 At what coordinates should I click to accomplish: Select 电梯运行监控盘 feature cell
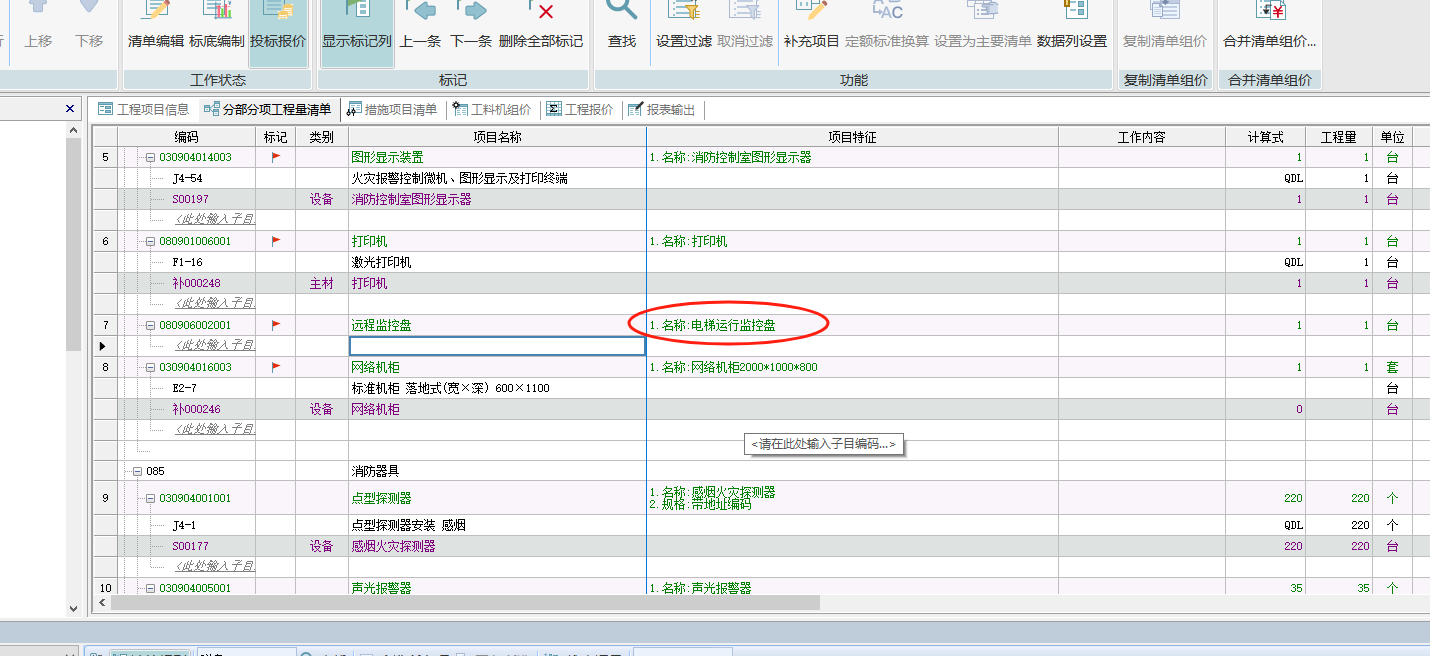pos(852,325)
